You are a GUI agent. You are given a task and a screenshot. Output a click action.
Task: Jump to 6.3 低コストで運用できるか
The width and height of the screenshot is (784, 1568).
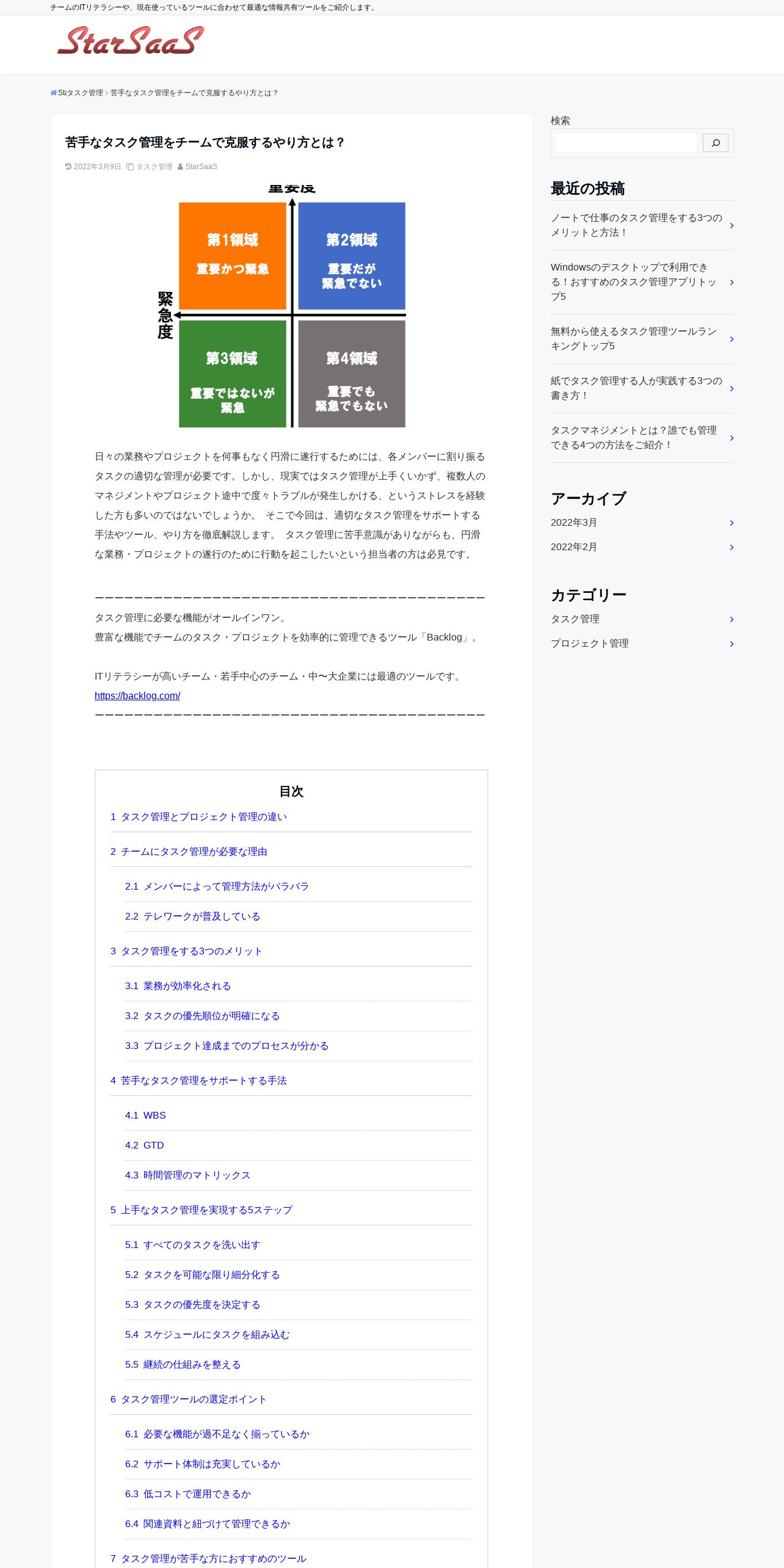click(x=187, y=1494)
